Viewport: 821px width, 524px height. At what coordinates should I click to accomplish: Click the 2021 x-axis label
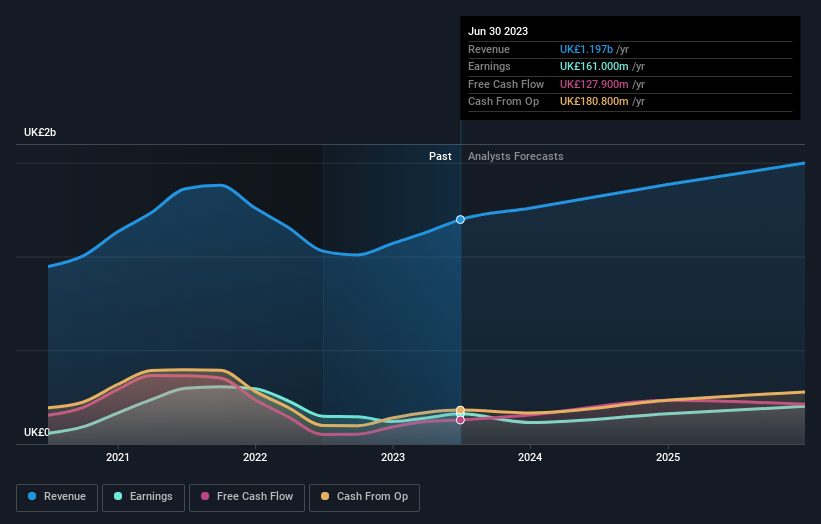pos(117,457)
